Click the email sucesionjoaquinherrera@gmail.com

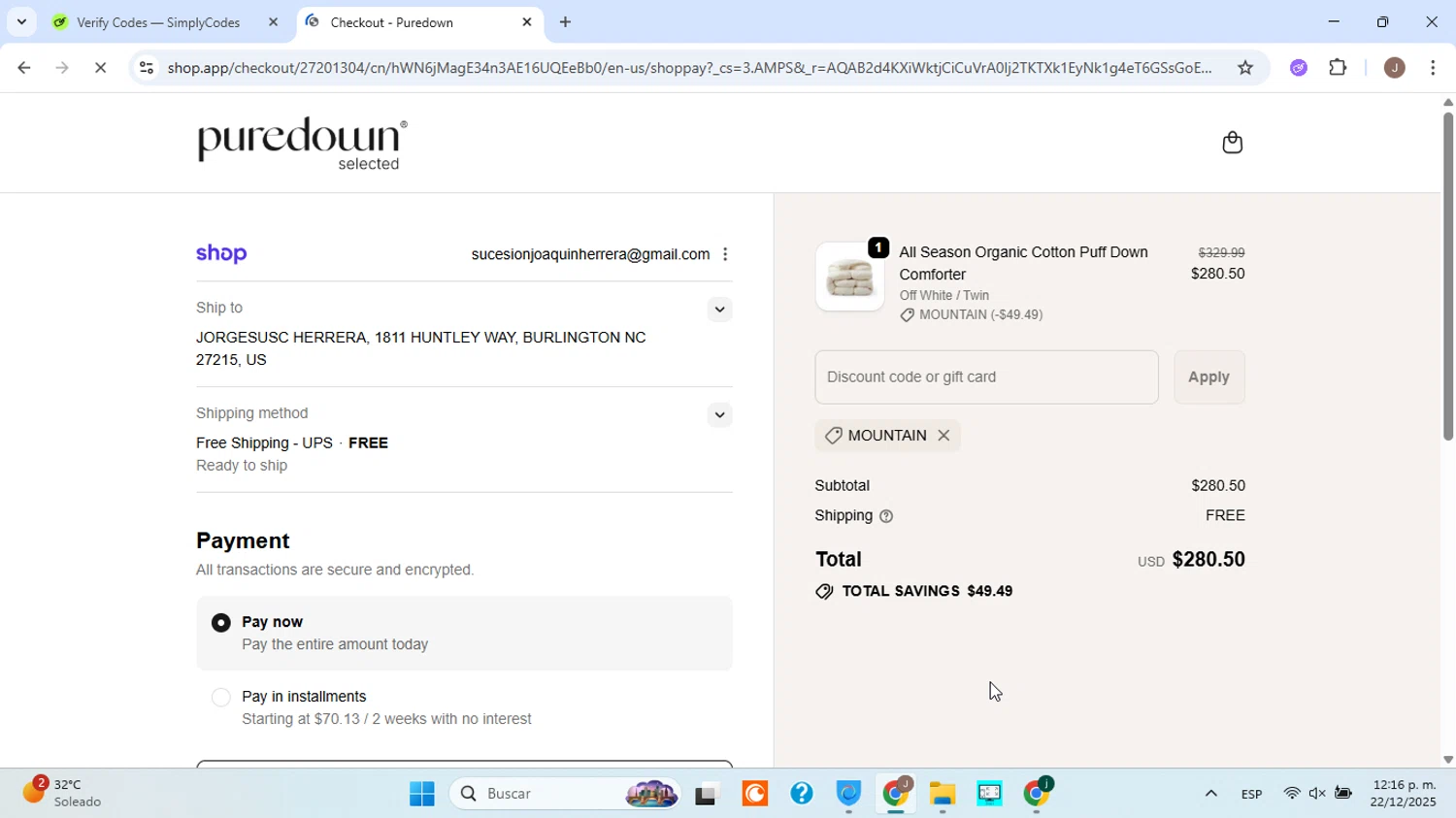point(590,255)
